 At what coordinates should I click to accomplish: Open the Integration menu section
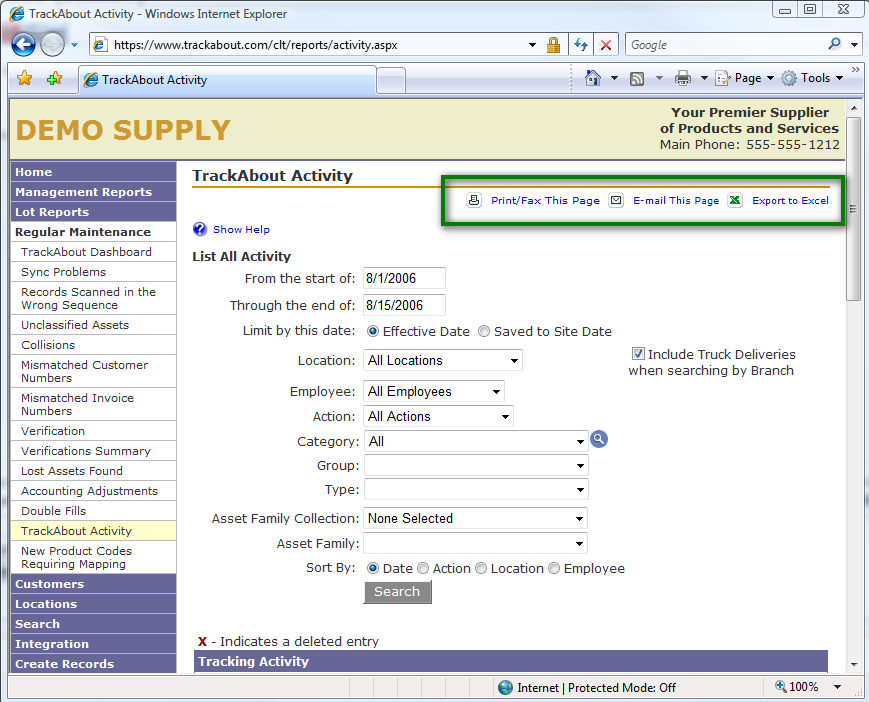coord(93,644)
